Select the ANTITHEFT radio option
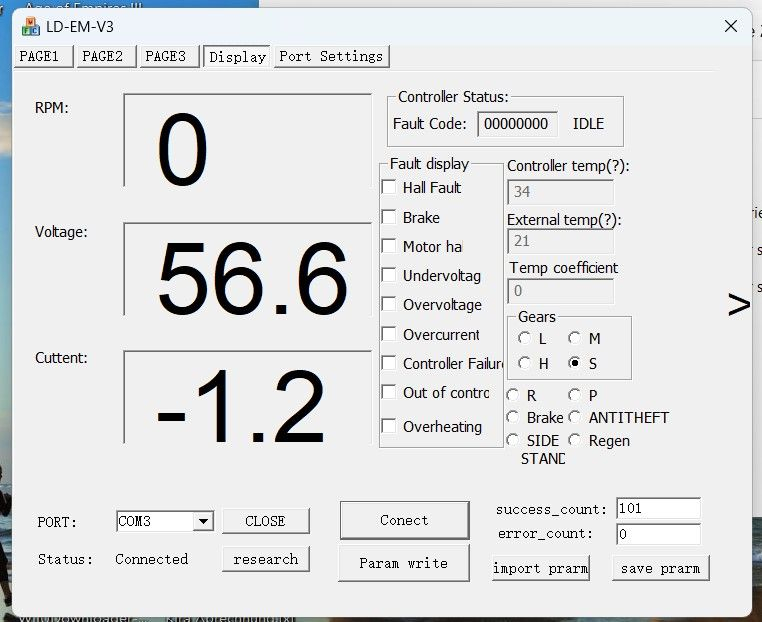The width and height of the screenshot is (762, 622). point(575,418)
